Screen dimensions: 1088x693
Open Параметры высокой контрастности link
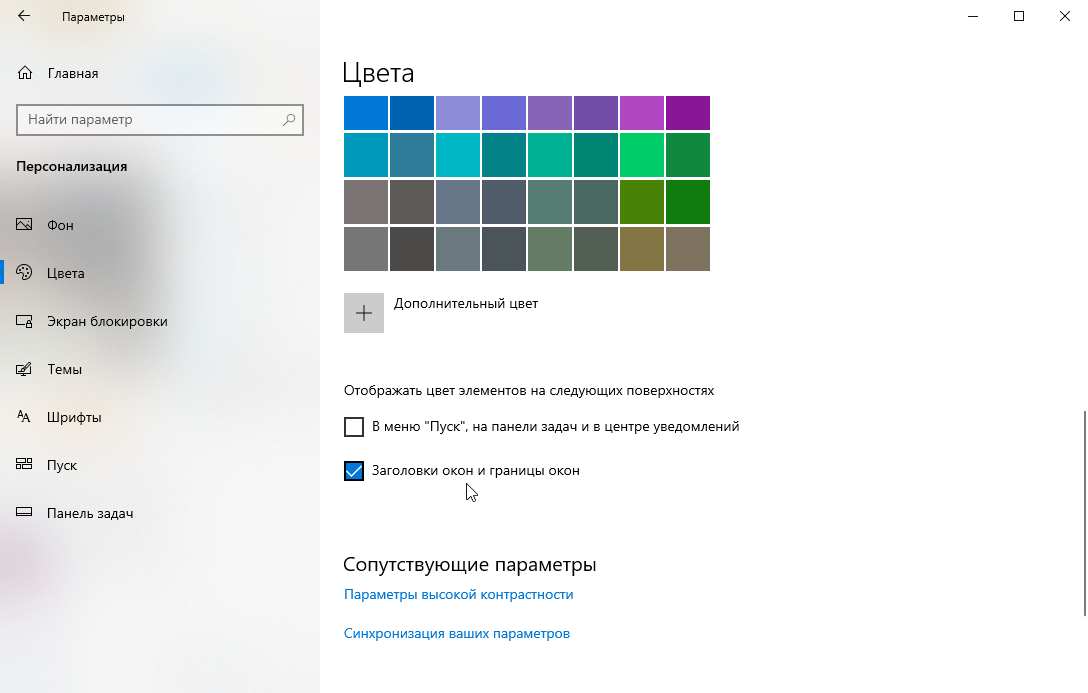pyautogui.click(x=458, y=594)
